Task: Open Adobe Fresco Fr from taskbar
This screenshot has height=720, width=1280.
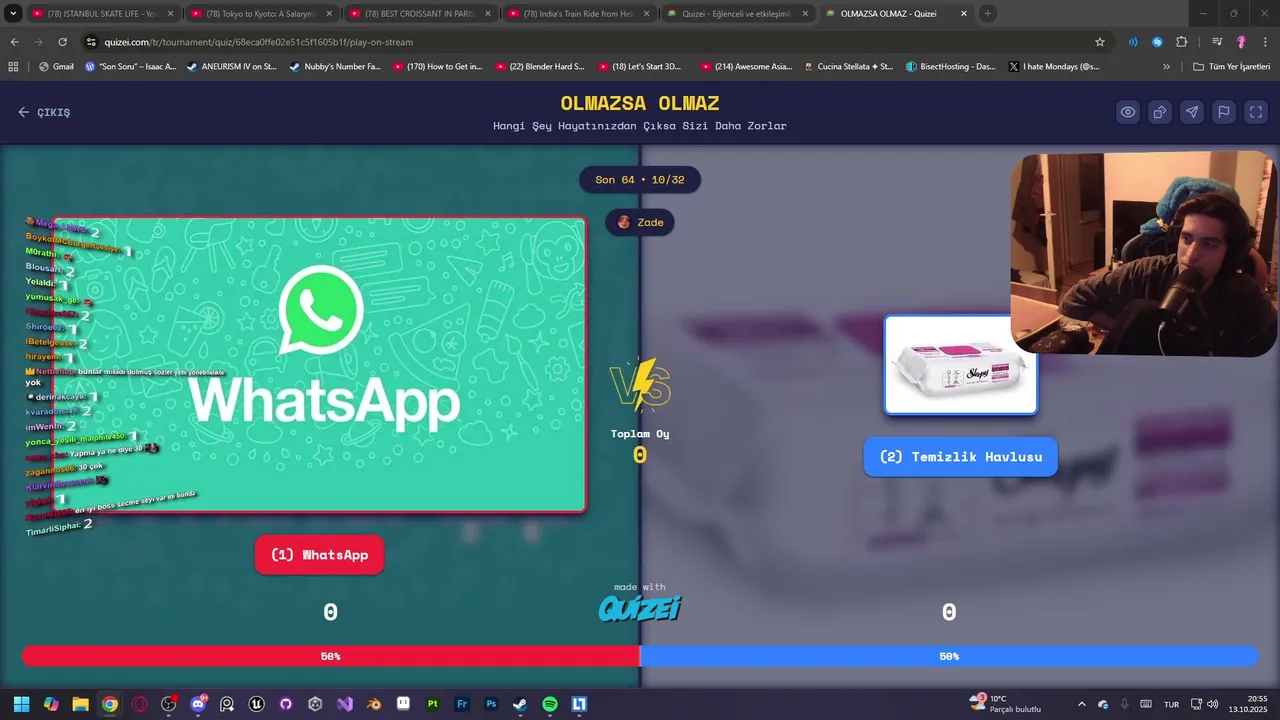Action: pyautogui.click(x=462, y=704)
